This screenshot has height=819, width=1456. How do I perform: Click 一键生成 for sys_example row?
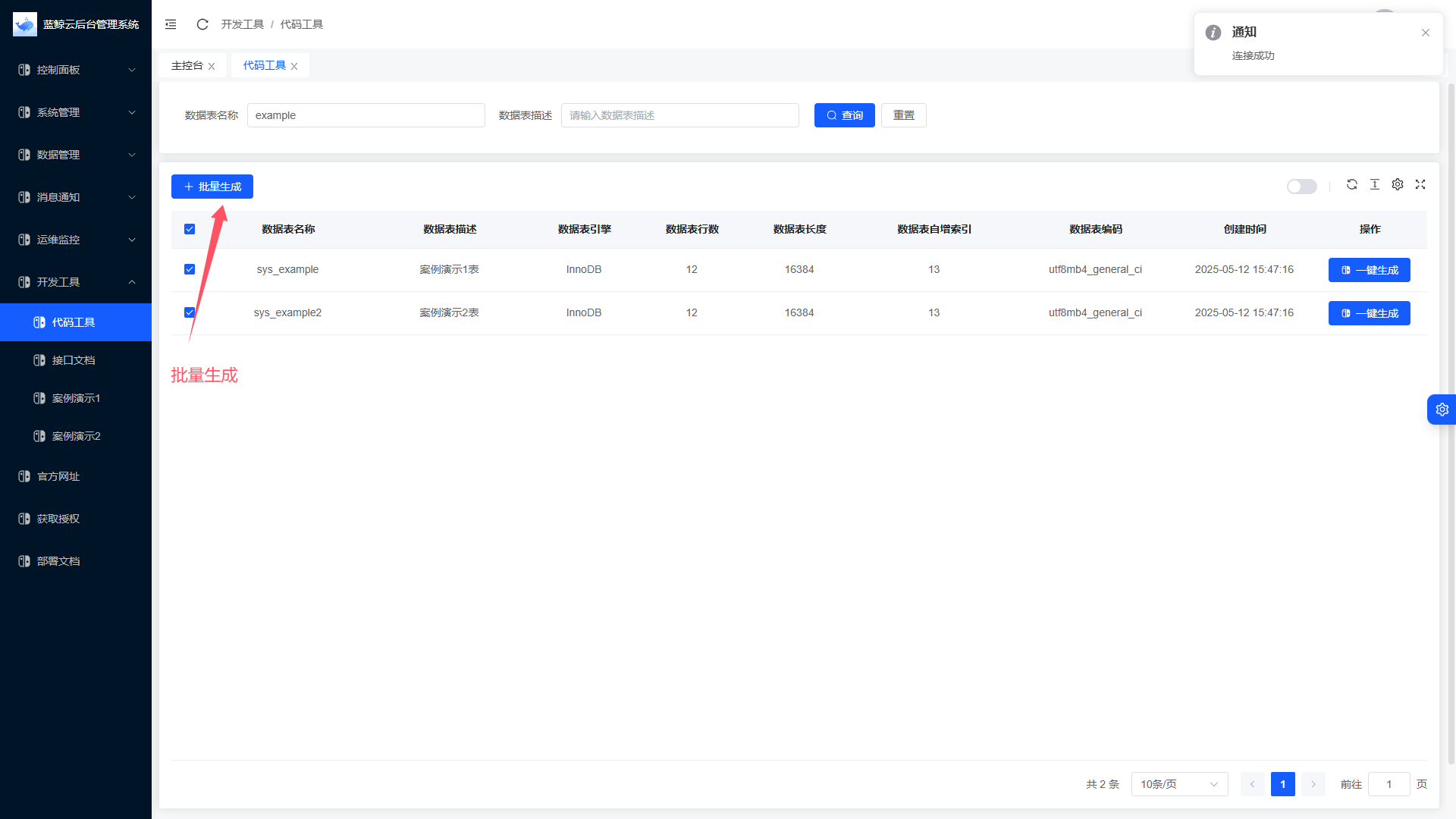point(1370,270)
